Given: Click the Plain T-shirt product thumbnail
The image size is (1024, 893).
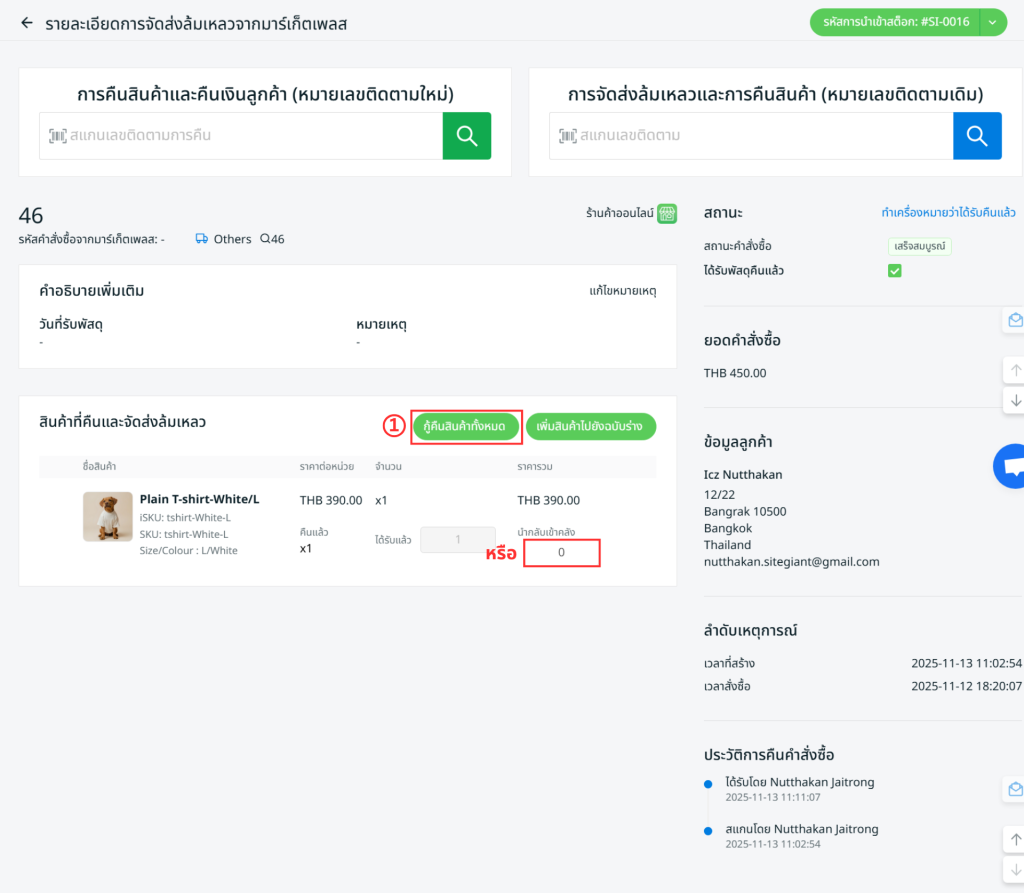Looking at the screenshot, I should point(108,517).
